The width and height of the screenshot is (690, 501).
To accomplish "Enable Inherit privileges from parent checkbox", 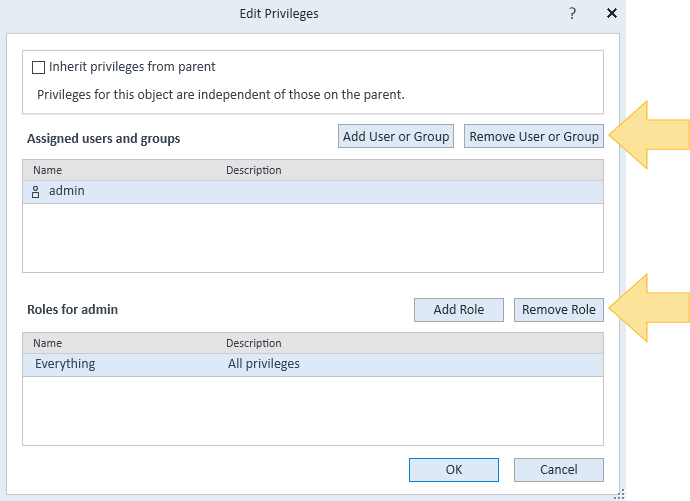I will point(39,68).
